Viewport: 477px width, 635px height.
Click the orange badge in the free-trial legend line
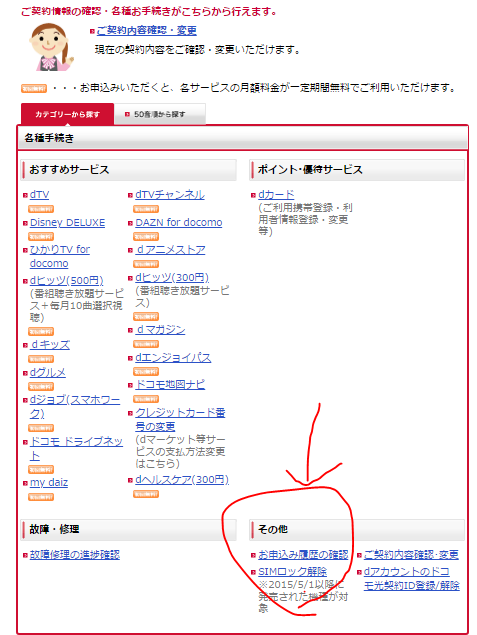click(x=34, y=88)
